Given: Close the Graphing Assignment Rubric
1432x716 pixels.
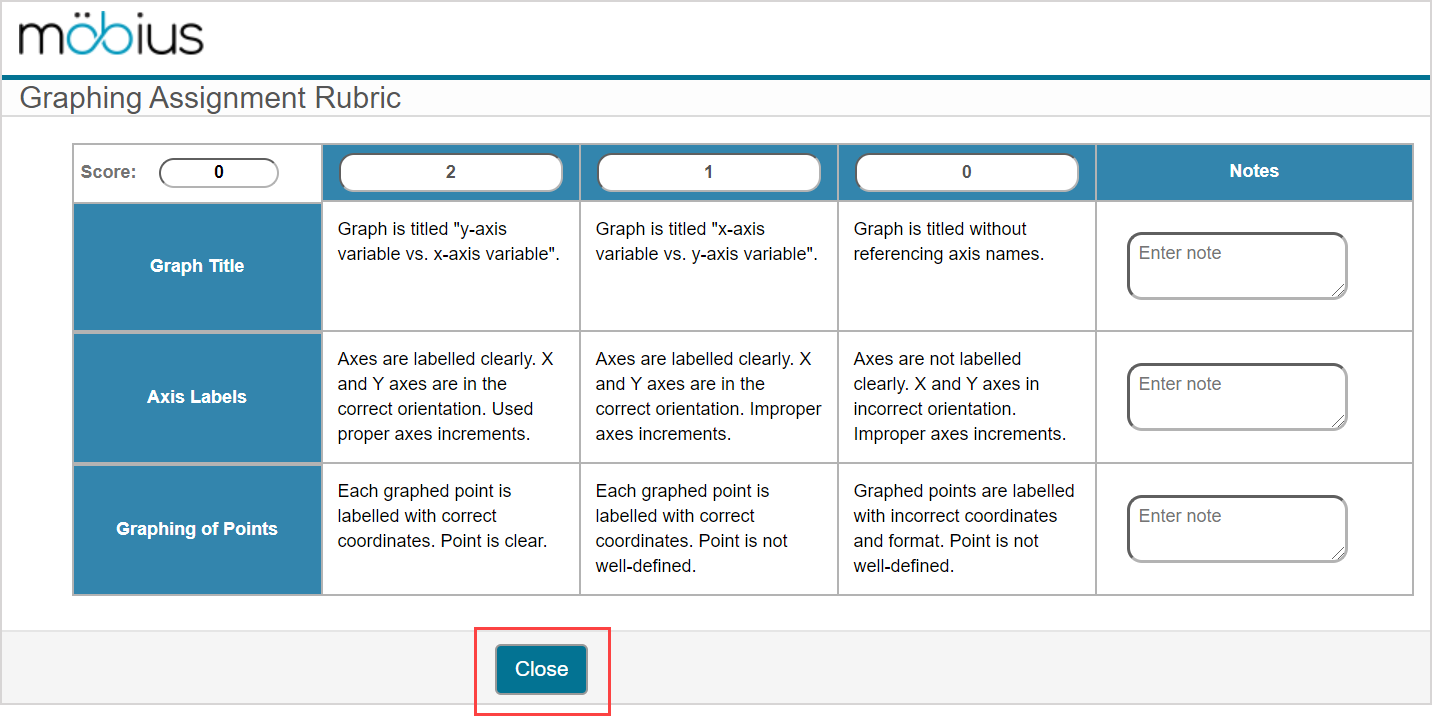Looking at the screenshot, I should (x=541, y=669).
